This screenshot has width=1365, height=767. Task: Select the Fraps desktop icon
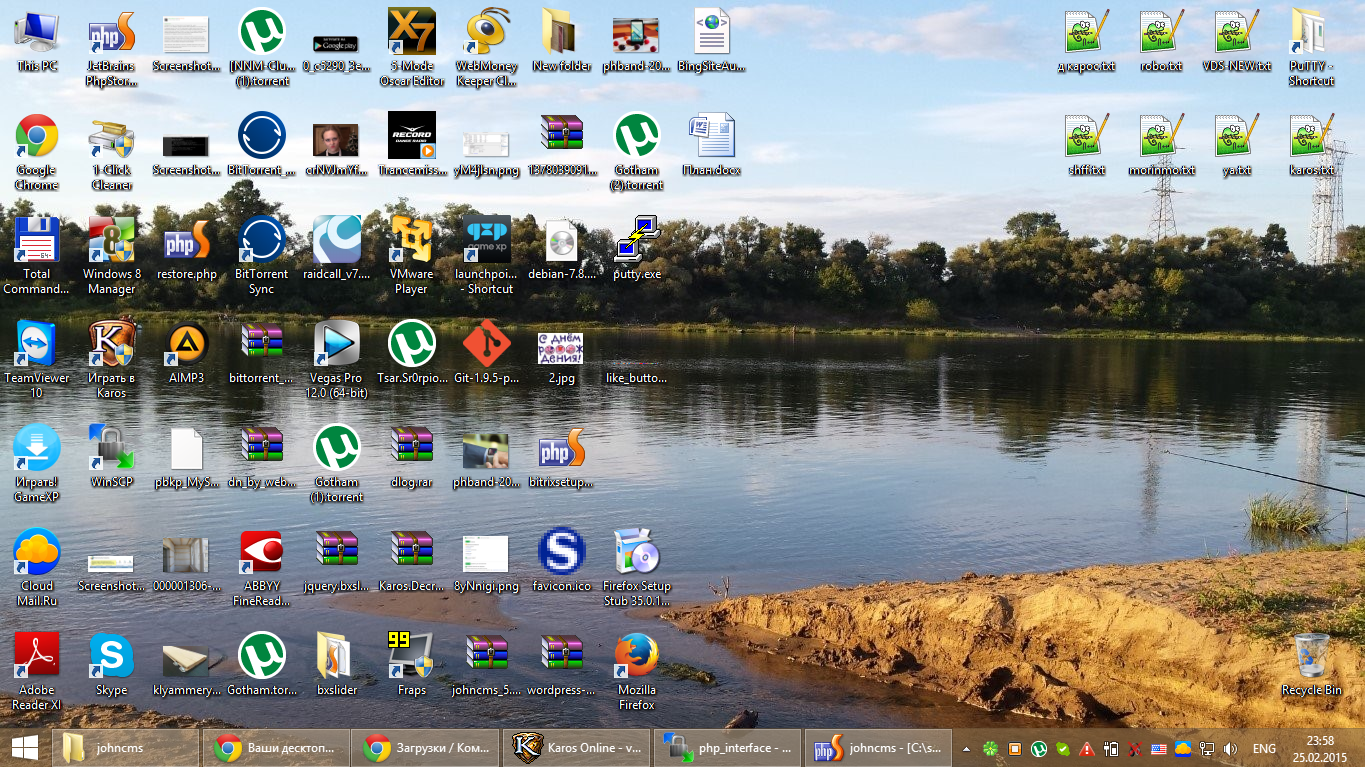coord(411,657)
